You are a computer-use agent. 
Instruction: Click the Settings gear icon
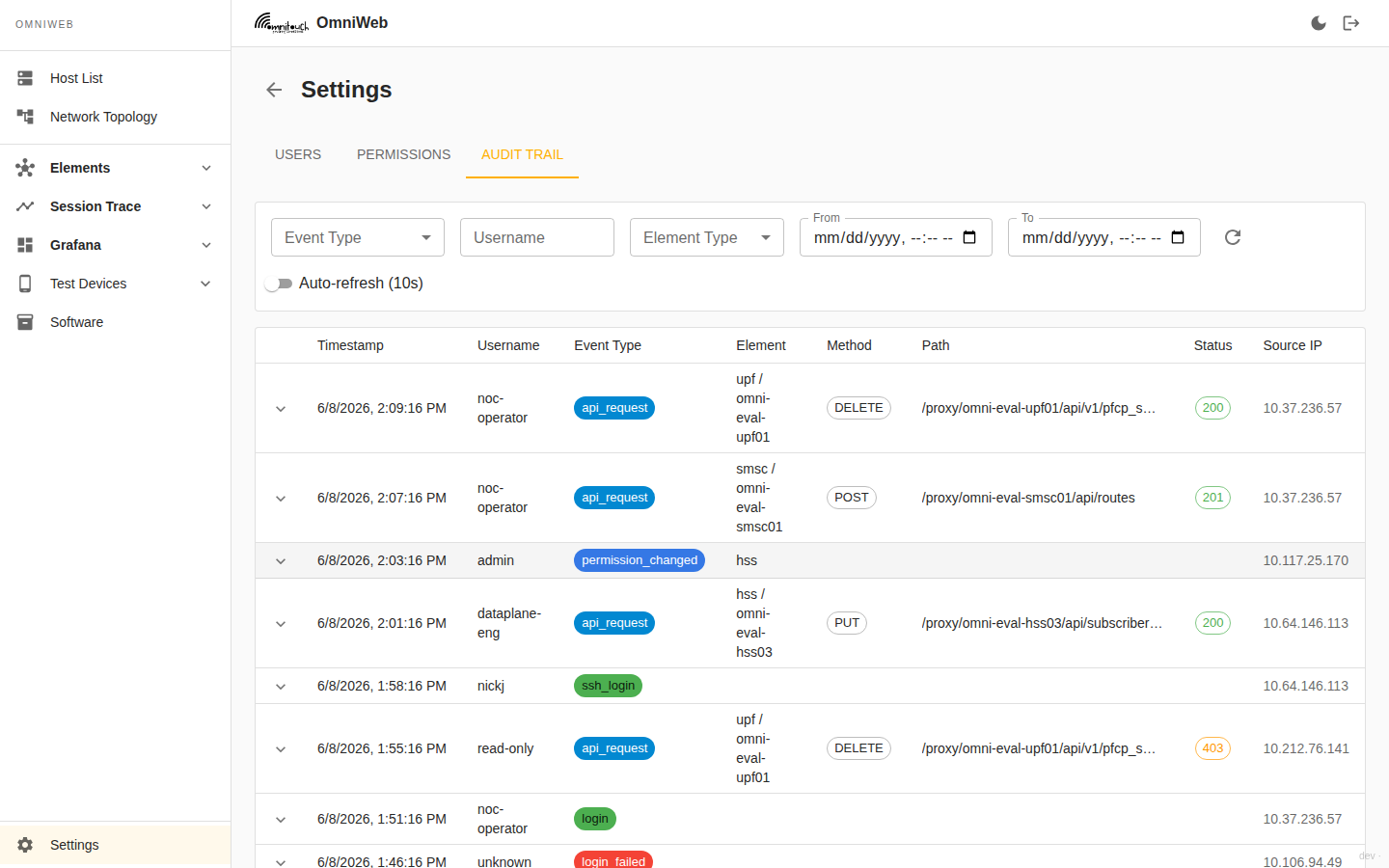(25, 845)
